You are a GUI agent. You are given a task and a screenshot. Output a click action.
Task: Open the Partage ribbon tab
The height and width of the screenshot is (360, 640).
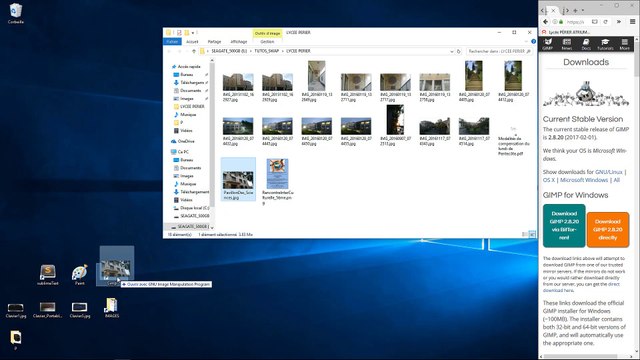tap(214, 42)
